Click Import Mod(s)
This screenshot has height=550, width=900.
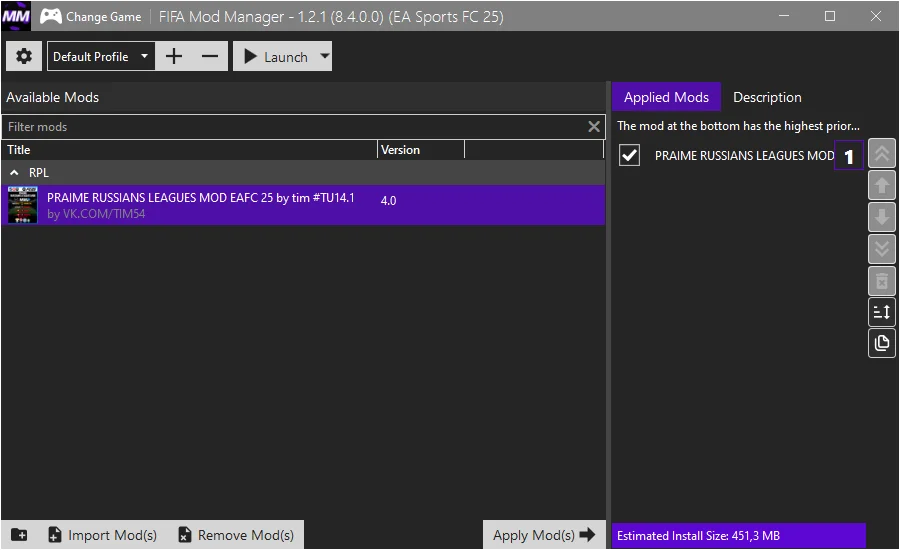coord(103,535)
